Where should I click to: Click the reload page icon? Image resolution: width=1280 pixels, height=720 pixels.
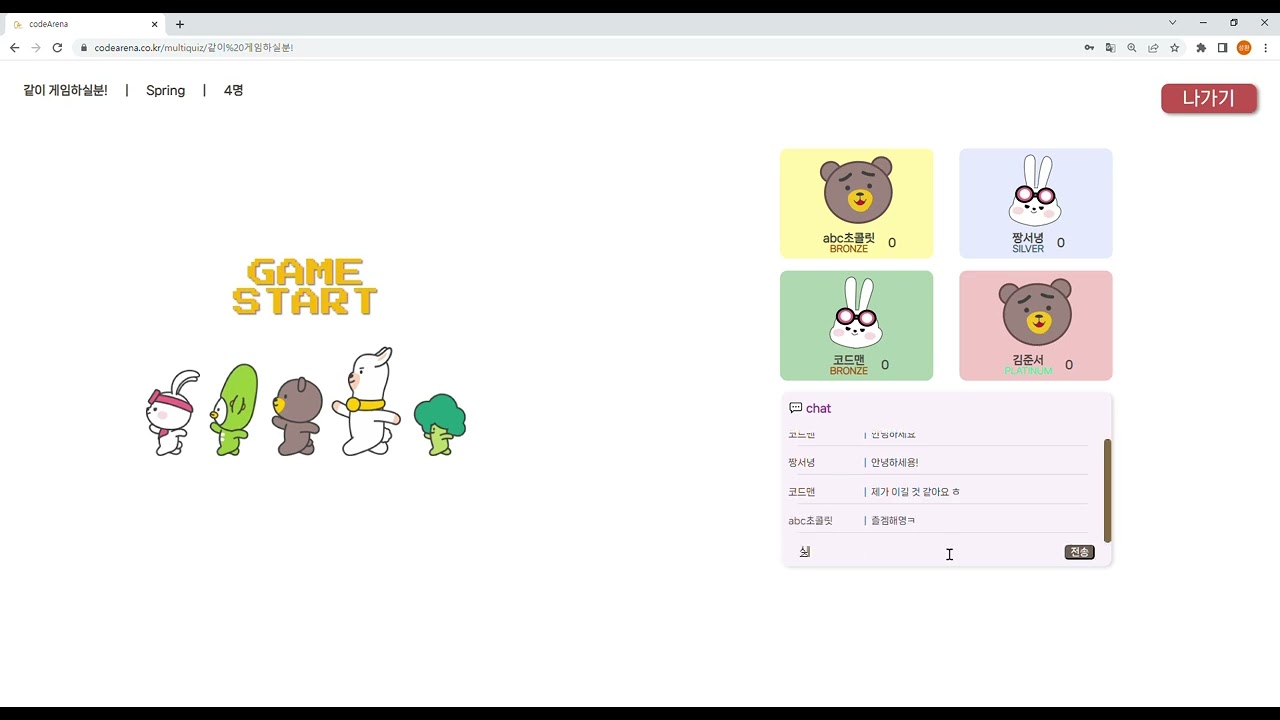pos(57,47)
